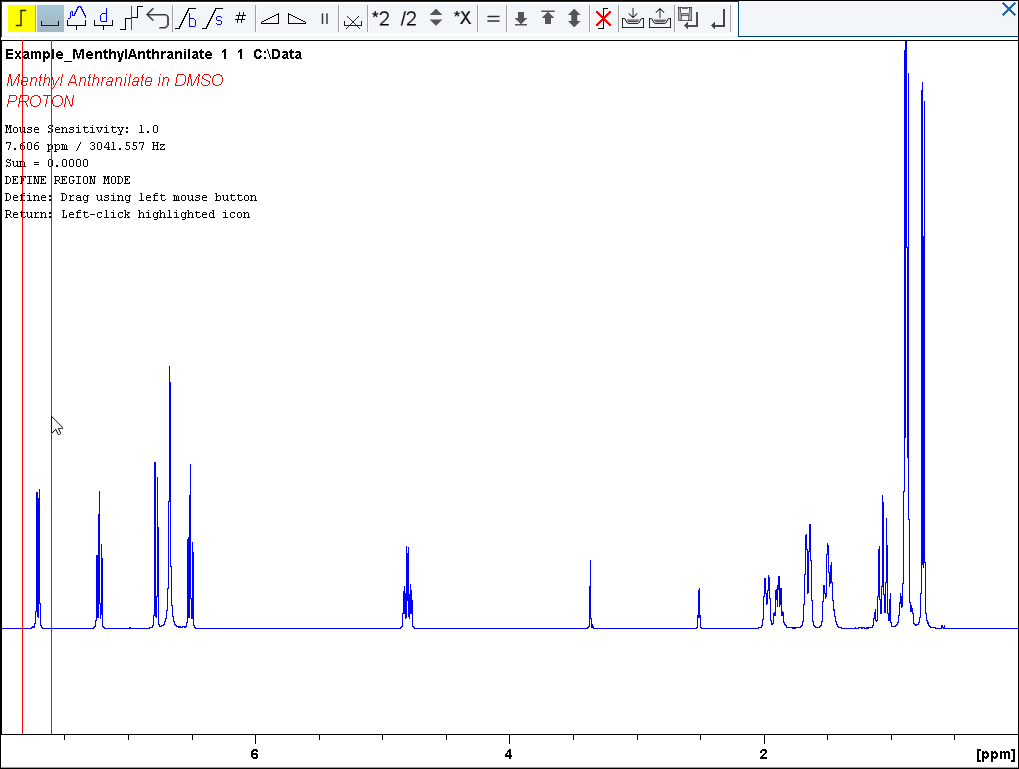Click the blue 'd' region icon
This screenshot has height=769, width=1019.
click(103, 18)
